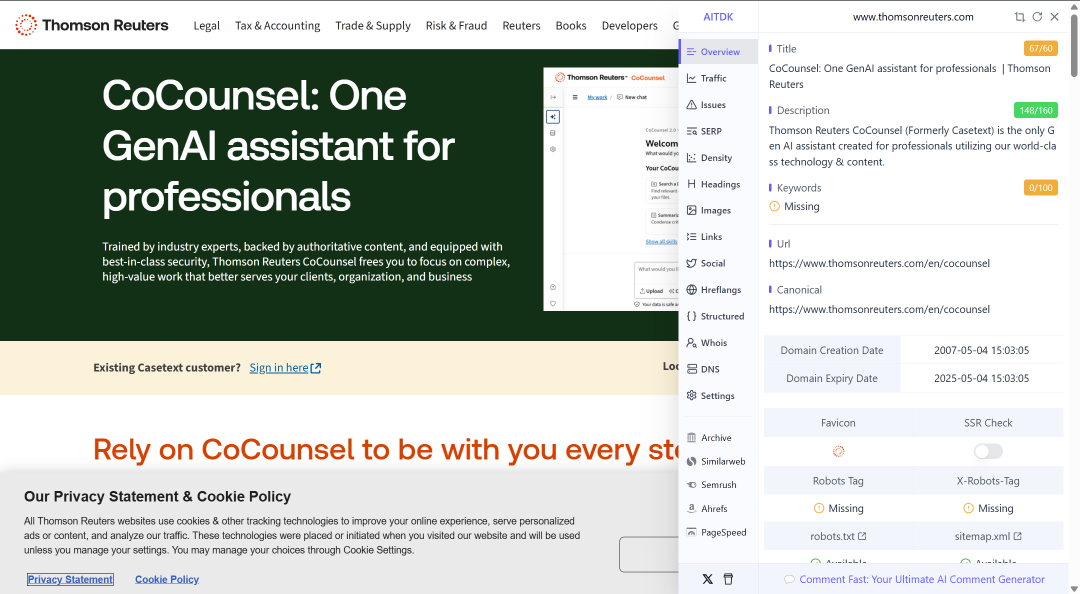Viewport: 1080px width, 594px height.
Task: Open the Risk & Fraud menu
Action: [x=456, y=25]
